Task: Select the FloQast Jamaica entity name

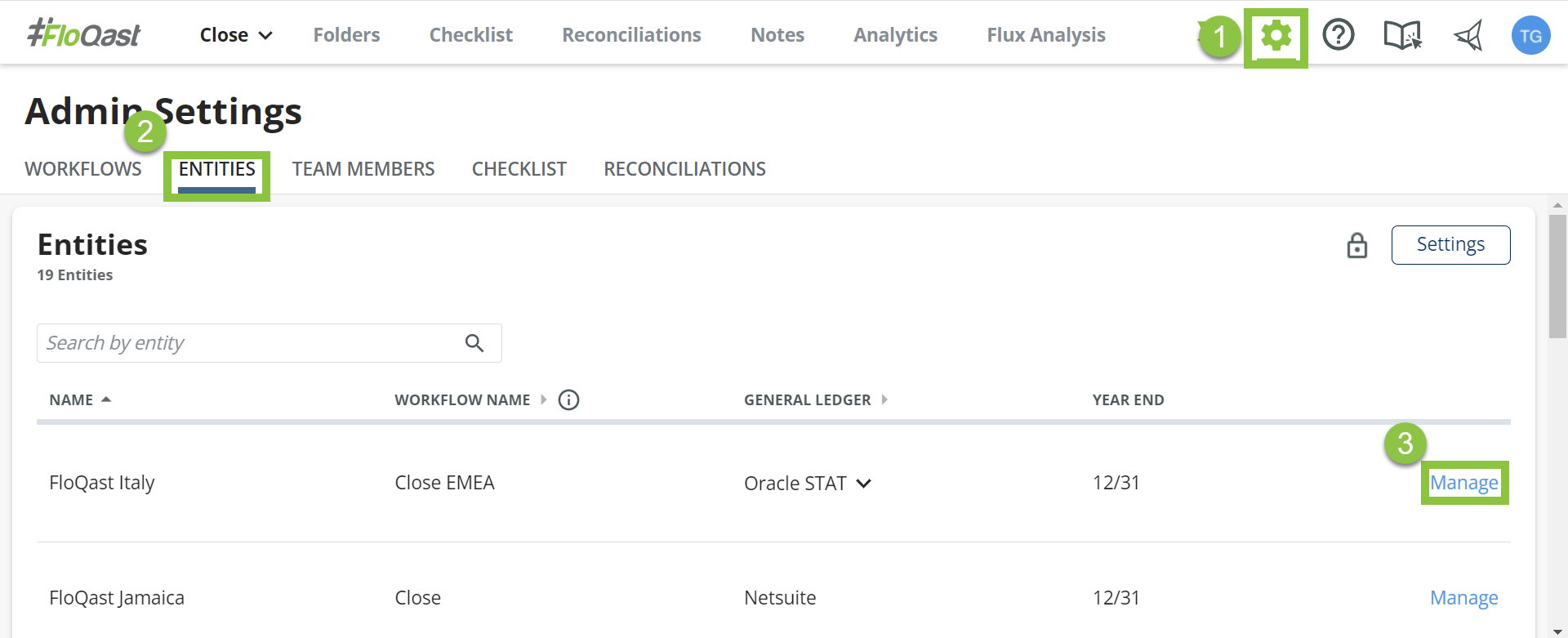Action: [x=117, y=598]
